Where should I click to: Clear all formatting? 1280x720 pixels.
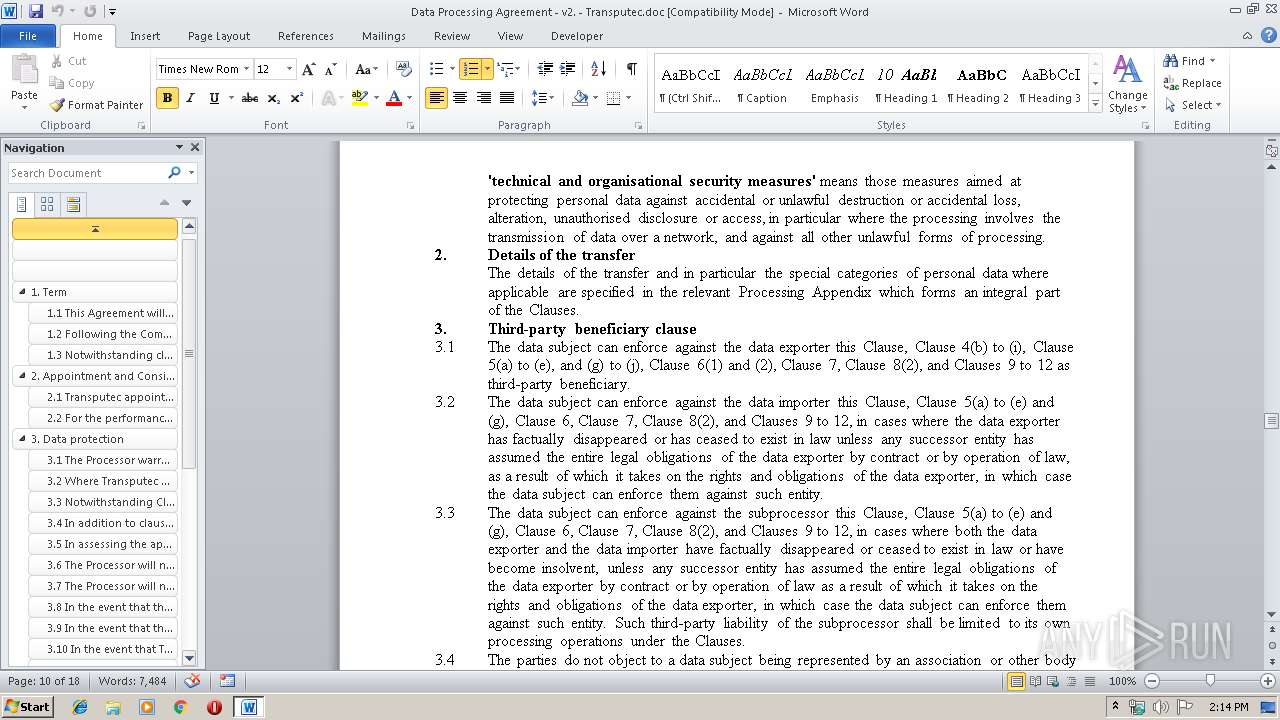404,69
